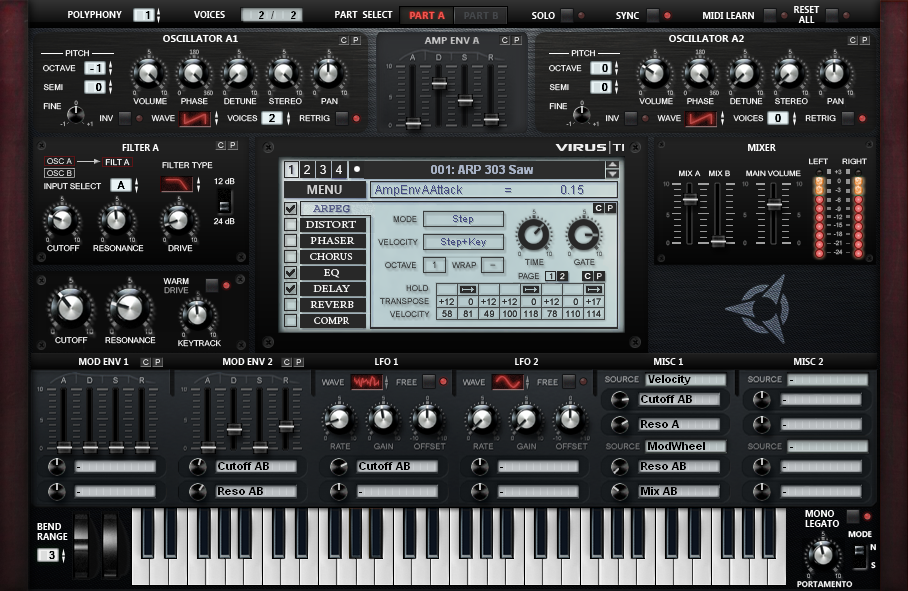Viewport: 908px width, 591px height.
Task: Click the Keytrack knob
Action: [197, 315]
